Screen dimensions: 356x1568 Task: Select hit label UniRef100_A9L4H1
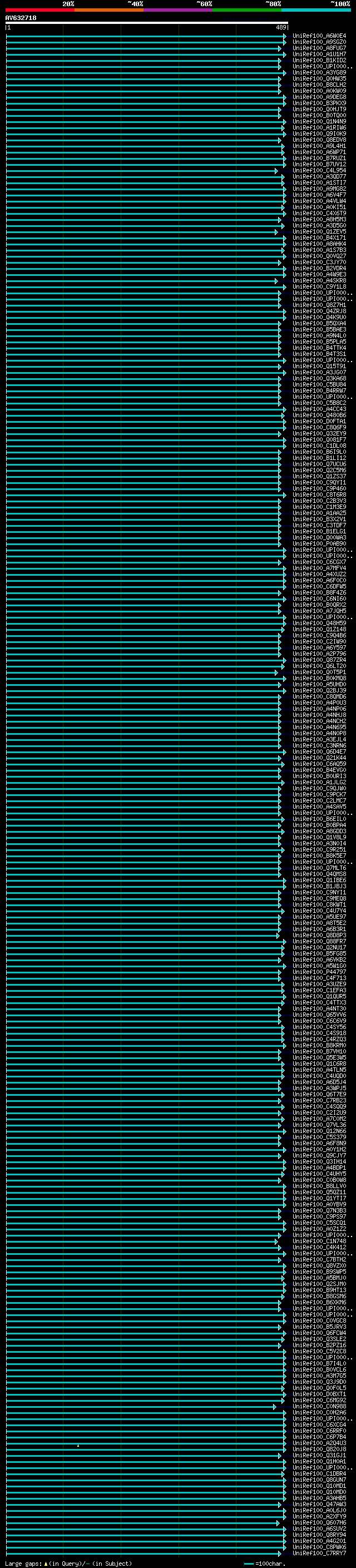point(319,146)
